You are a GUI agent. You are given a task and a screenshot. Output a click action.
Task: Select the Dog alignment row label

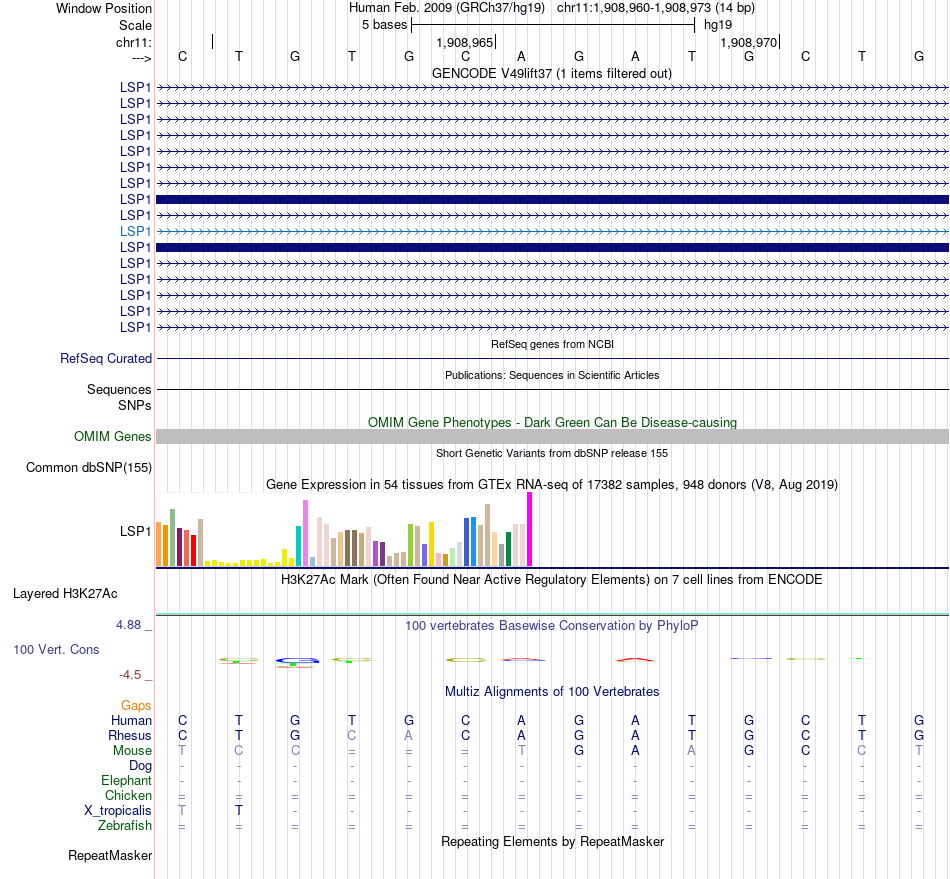click(140, 766)
